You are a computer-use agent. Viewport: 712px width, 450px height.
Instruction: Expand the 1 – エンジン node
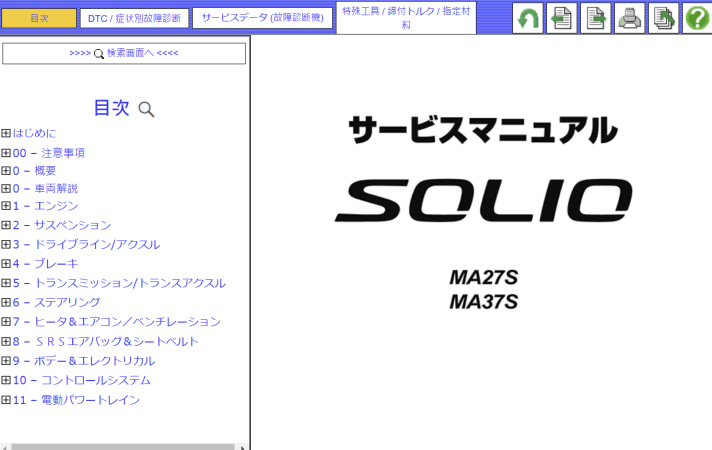tap(6, 206)
